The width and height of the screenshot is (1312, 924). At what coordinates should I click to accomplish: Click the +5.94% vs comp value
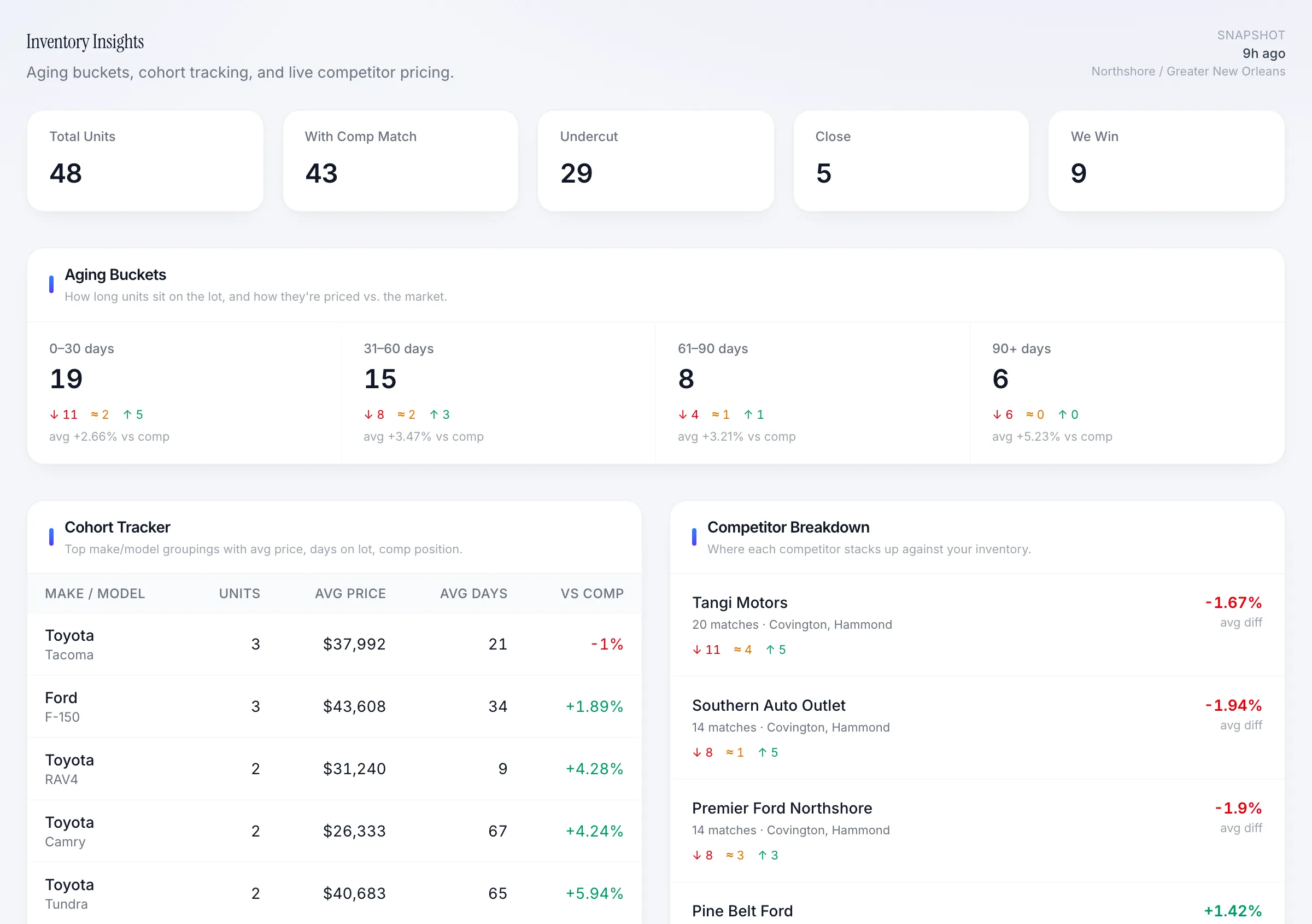pyautogui.click(x=594, y=893)
